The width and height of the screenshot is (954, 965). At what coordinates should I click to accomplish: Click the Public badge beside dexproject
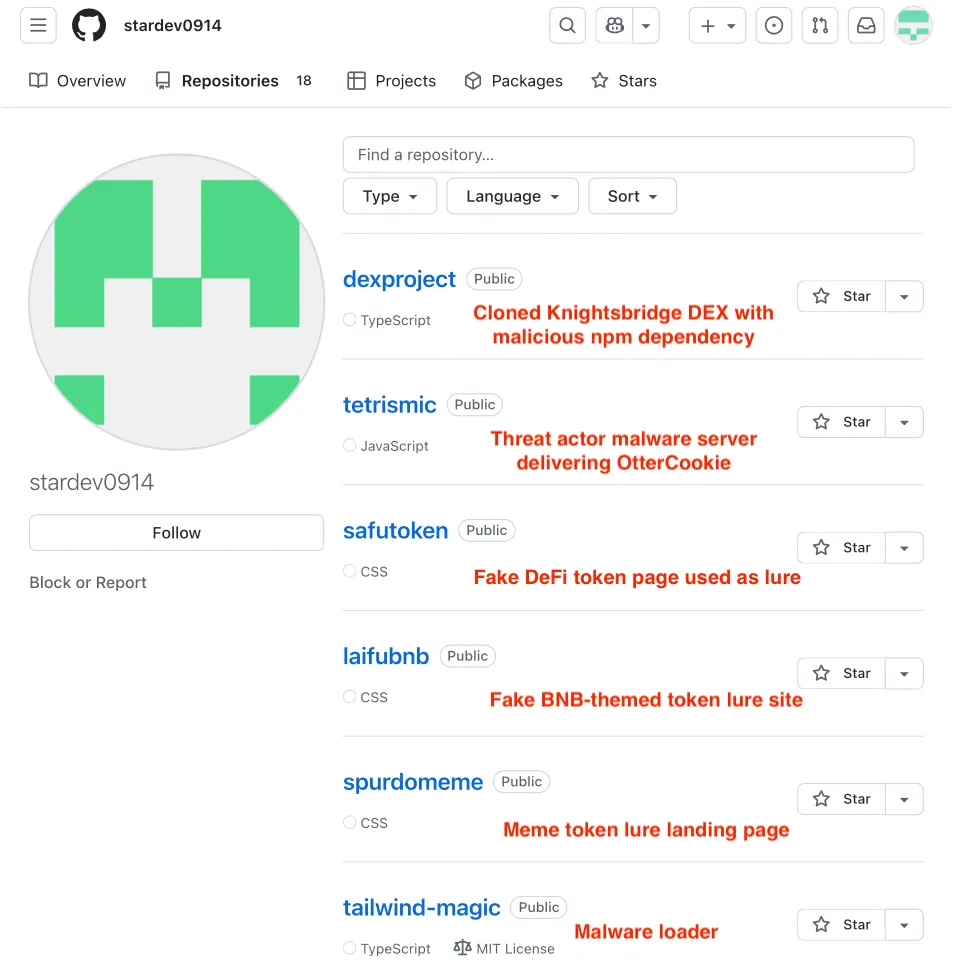coord(494,279)
